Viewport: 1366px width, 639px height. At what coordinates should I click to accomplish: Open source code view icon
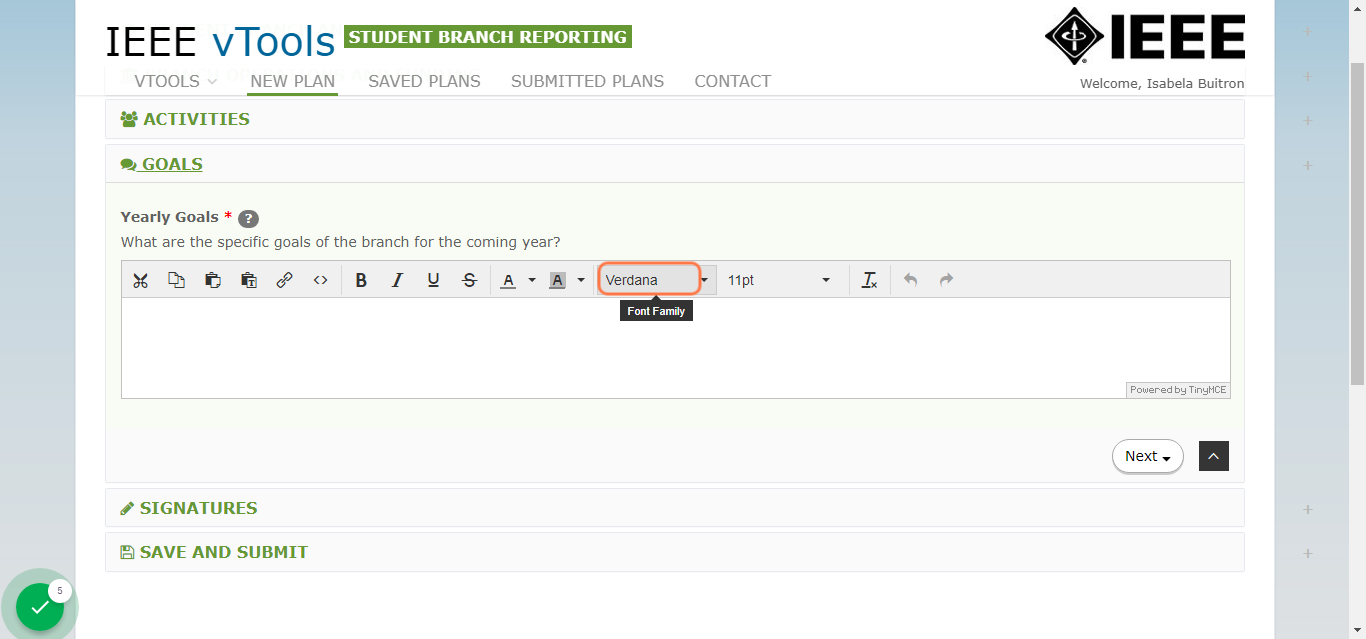[320, 280]
